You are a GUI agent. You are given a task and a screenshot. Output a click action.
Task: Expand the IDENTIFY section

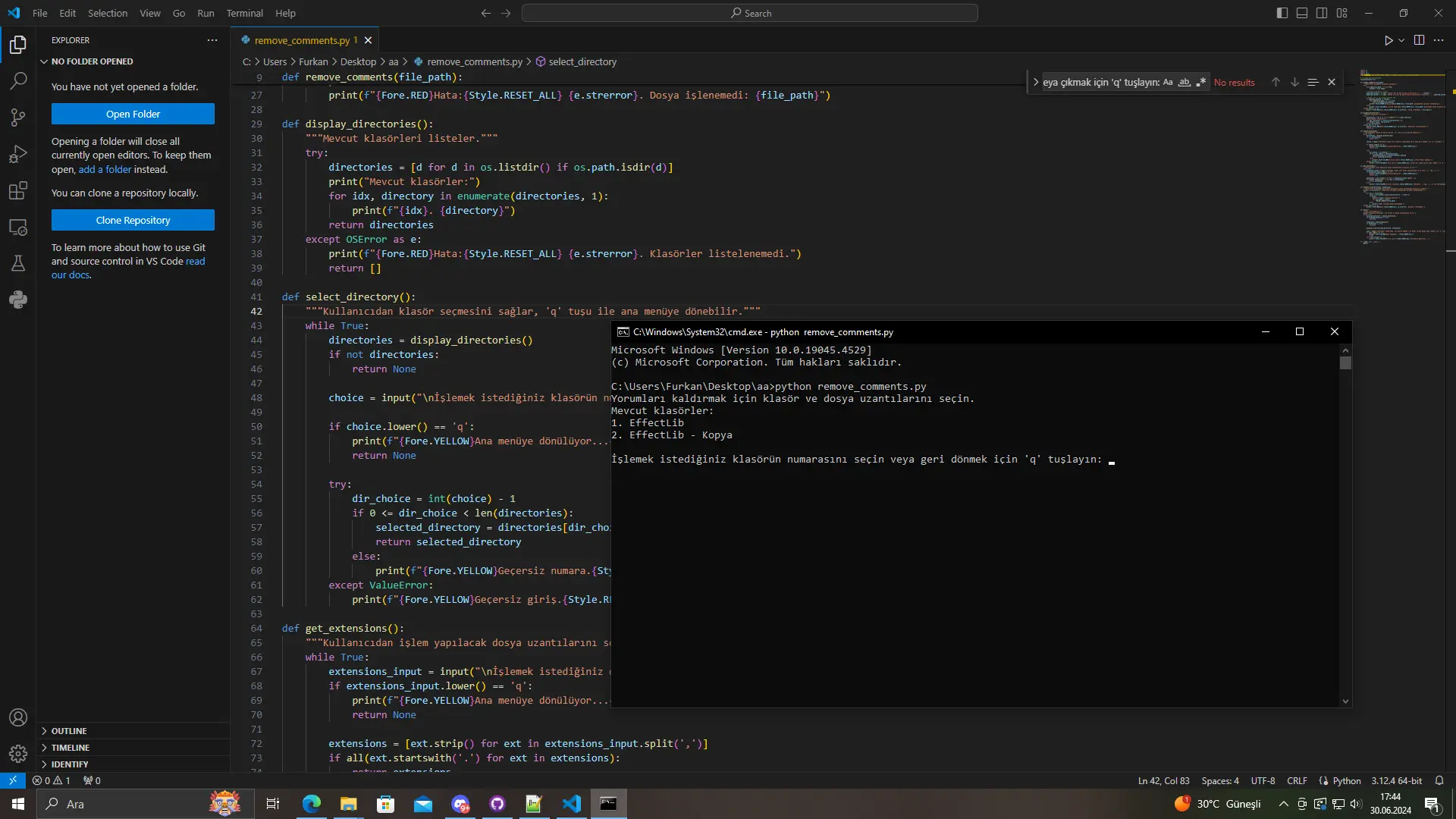click(x=133, y=764)
